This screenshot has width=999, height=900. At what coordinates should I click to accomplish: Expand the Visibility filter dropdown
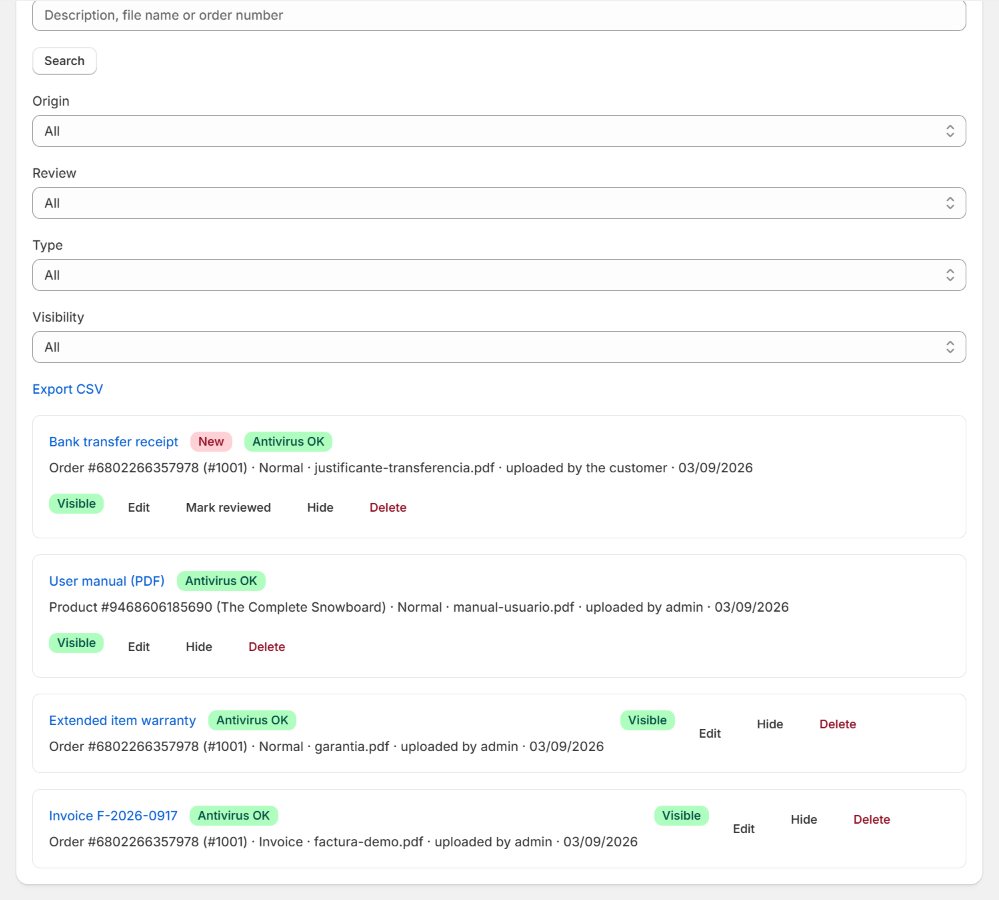pyautogui.click(x=499, y=347)
